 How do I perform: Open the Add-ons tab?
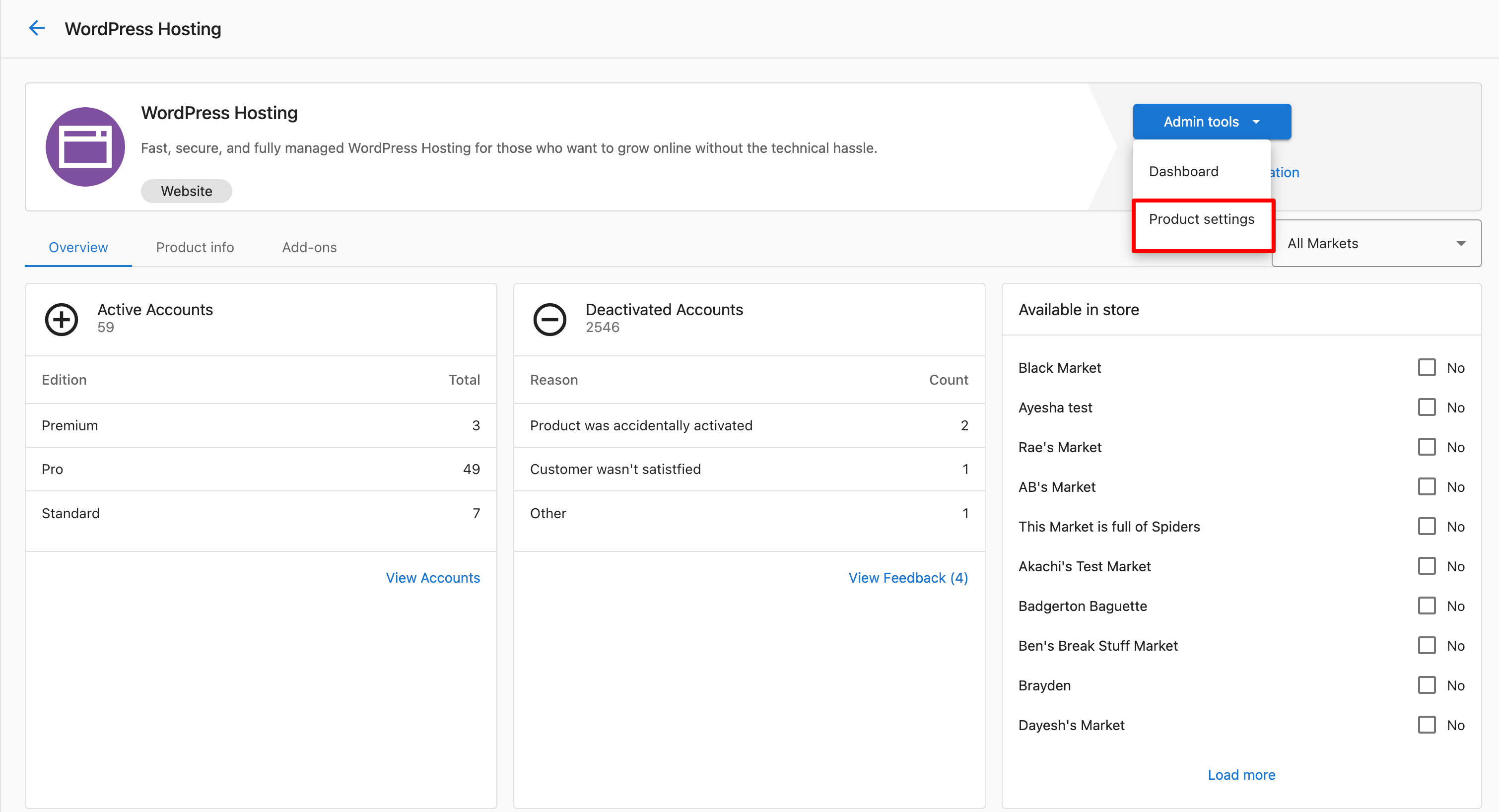pos(309,247)
